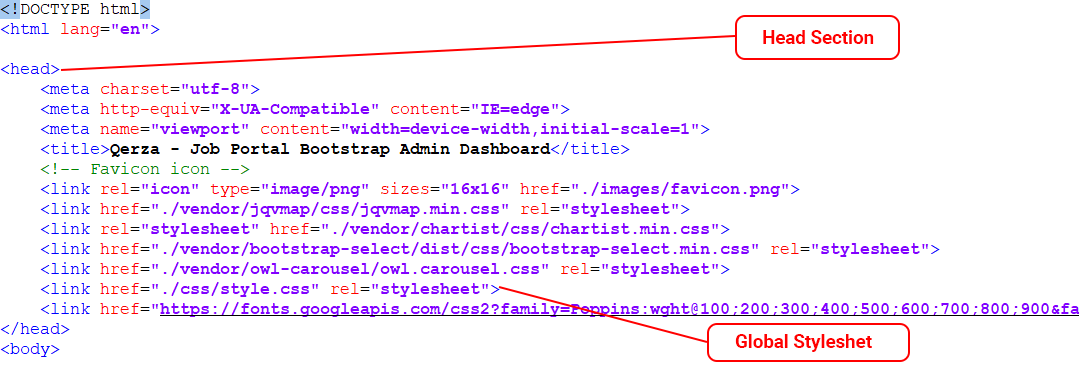The image size is (1079, 367).
Task: Click the ./css/style.css link line
Action: [270, 289]
